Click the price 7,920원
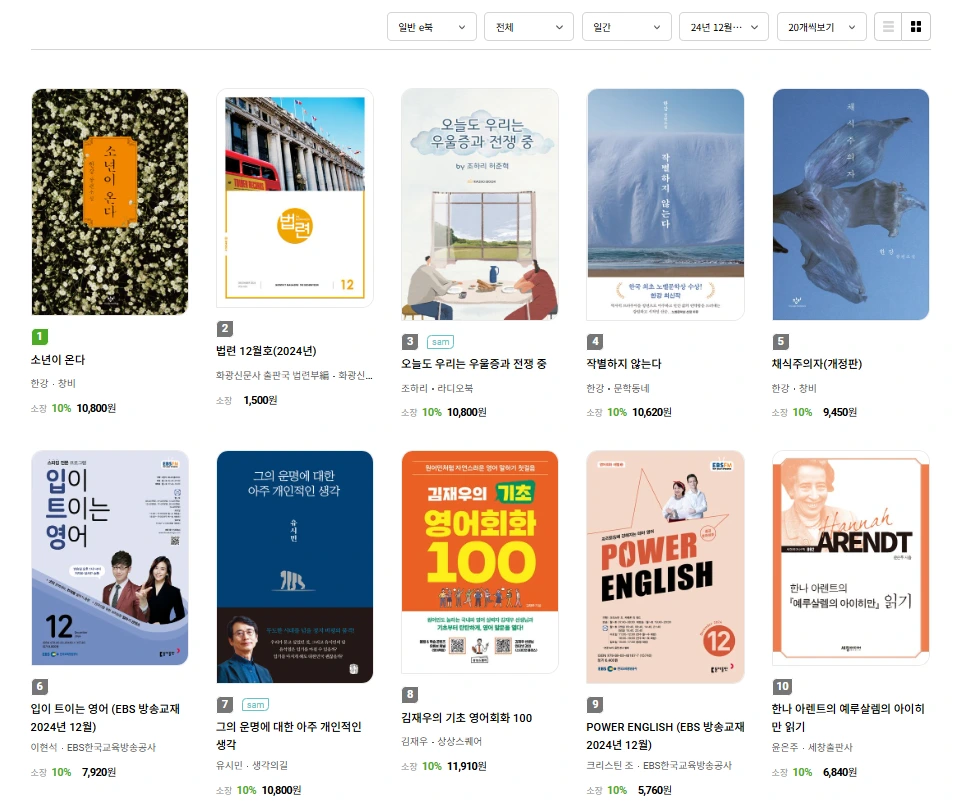 [99, 772]
